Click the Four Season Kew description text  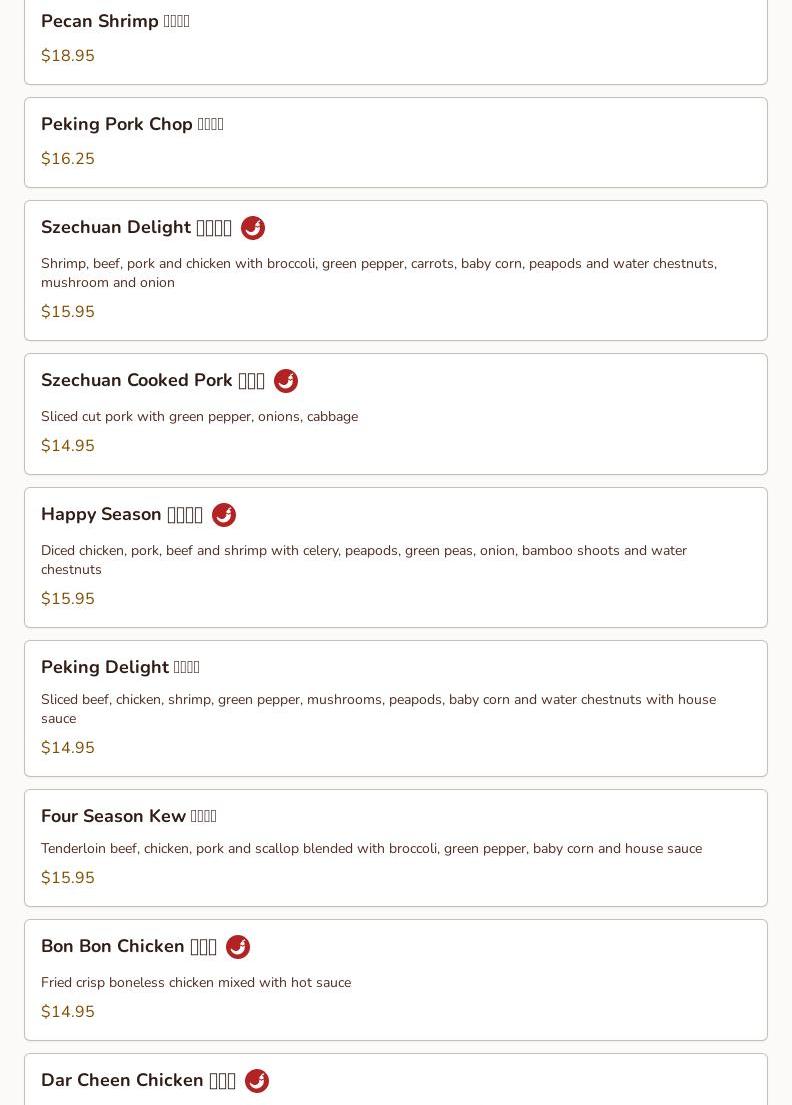coord(371,849)
